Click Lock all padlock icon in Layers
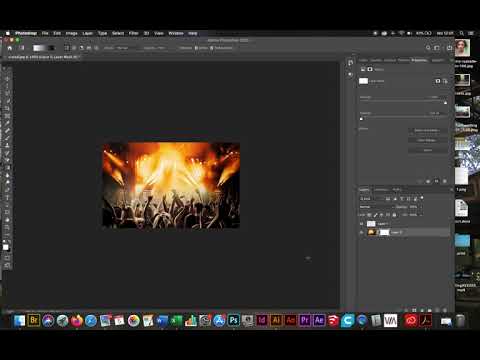The image size is (480, 360). (x=394, y=215)
